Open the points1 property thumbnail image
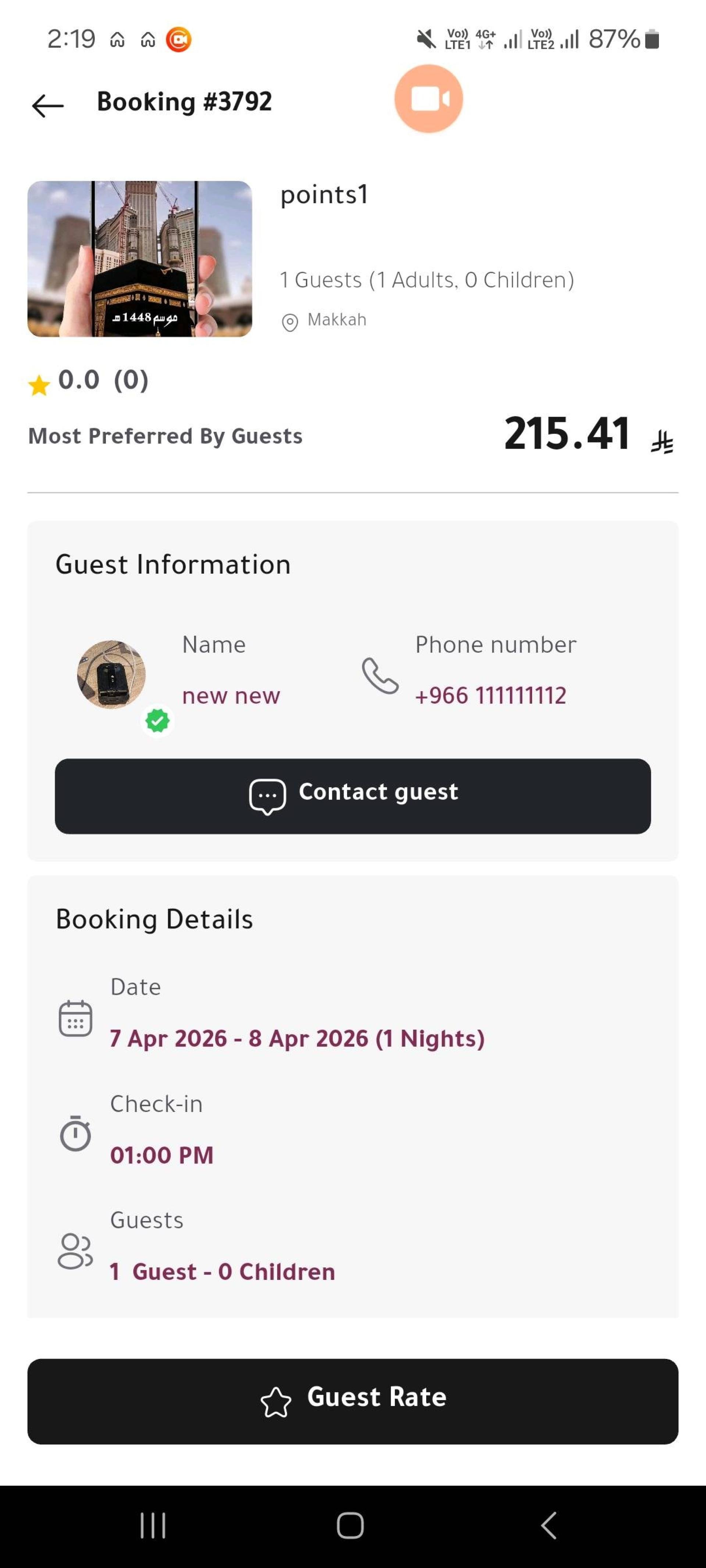The width and height of the screenshot is (706, 1568). coord(139,259)
